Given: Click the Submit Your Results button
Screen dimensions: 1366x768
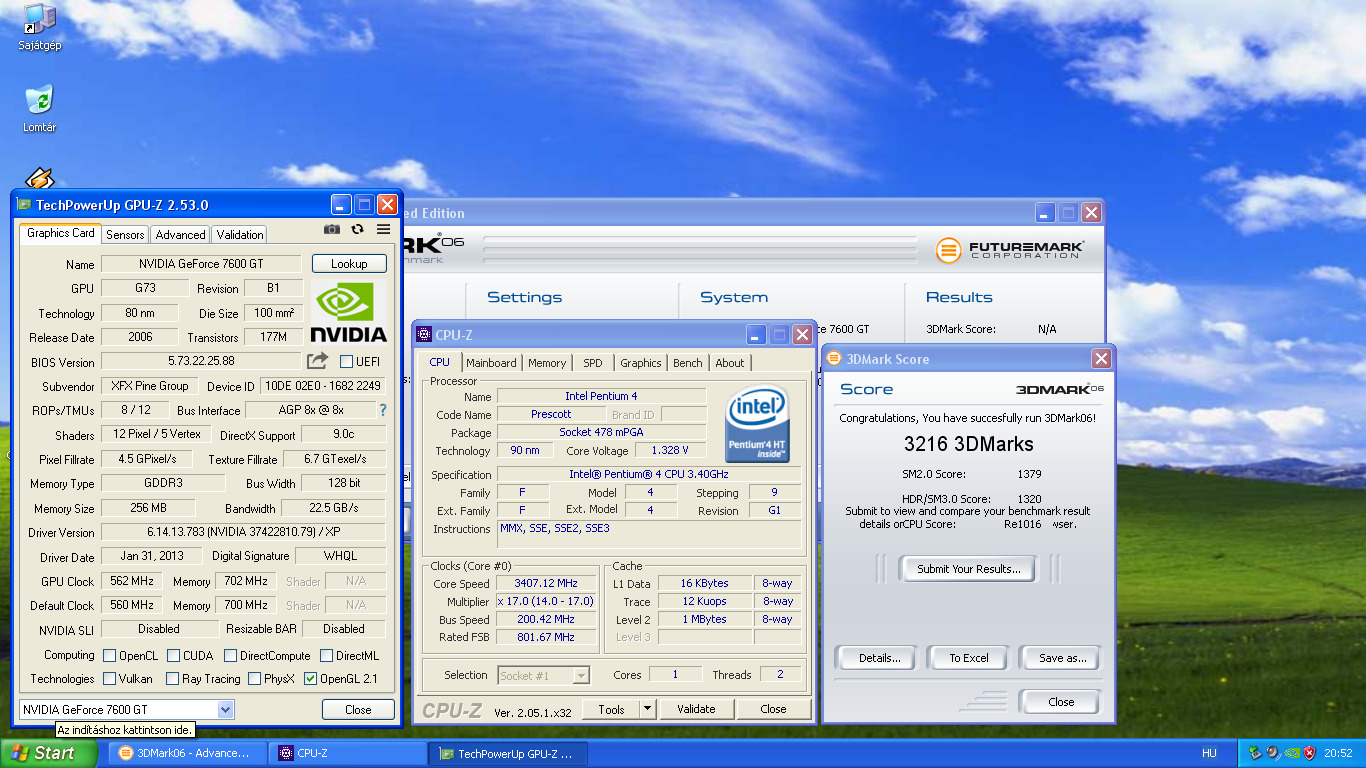Looking at the screenshot, I should 969,569.
